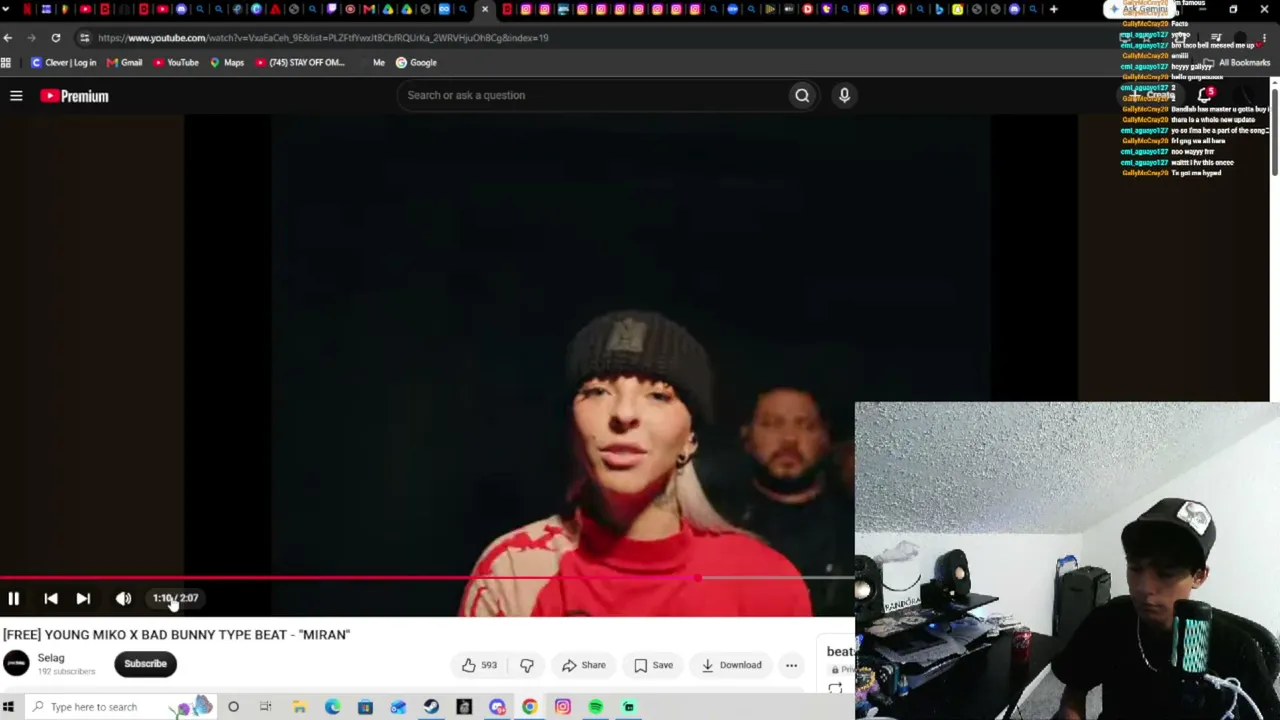The width and height of the screenshot is (1280, 720).
Task: Close the active YouTube tab
Action: point(485,9)
